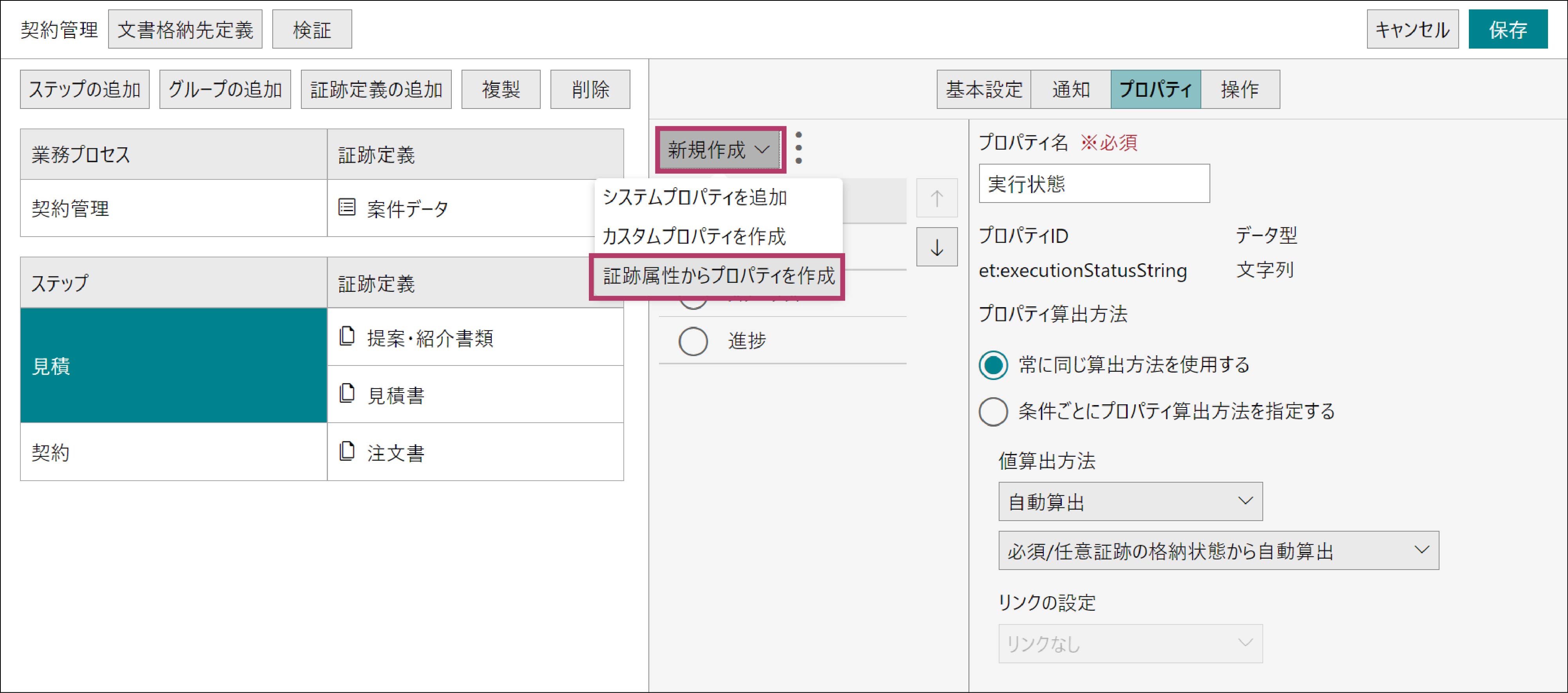Image resolution: width=1568 pixels, height=693 pixels.
Task: Click the ステップ column header
Action: coord(174,282)
